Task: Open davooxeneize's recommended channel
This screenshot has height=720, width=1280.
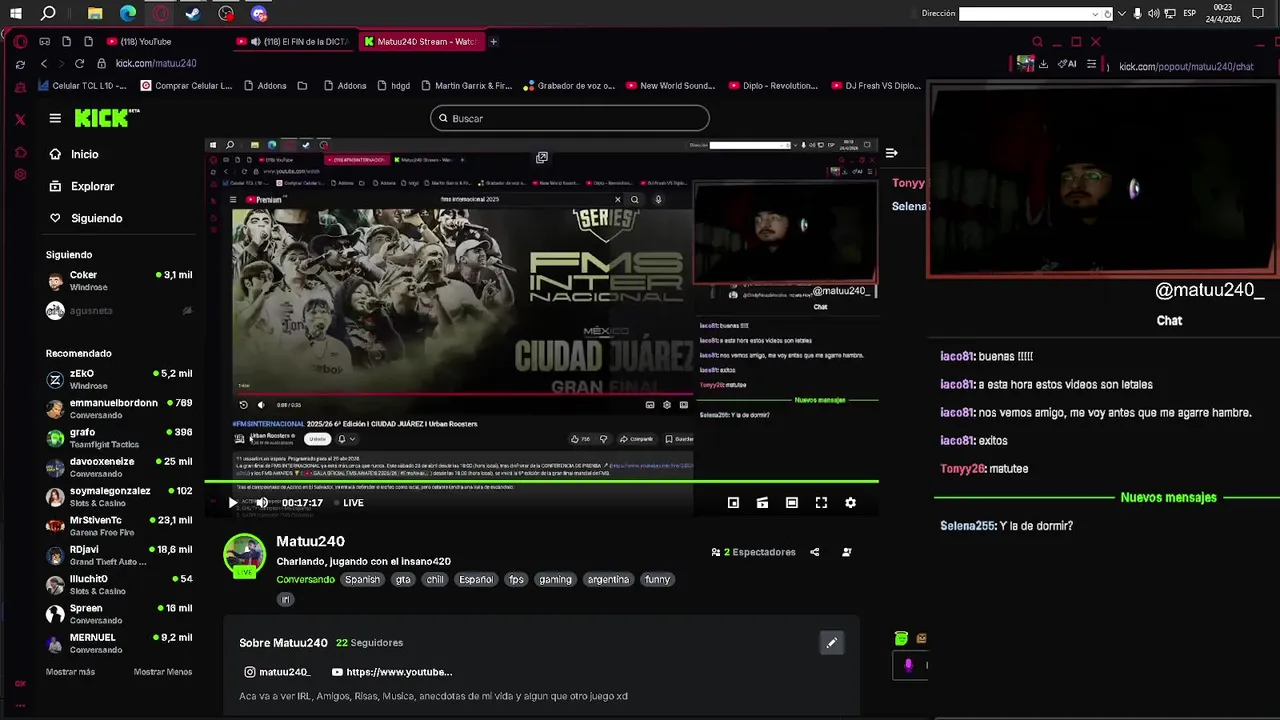Action: tap(119, 467)
